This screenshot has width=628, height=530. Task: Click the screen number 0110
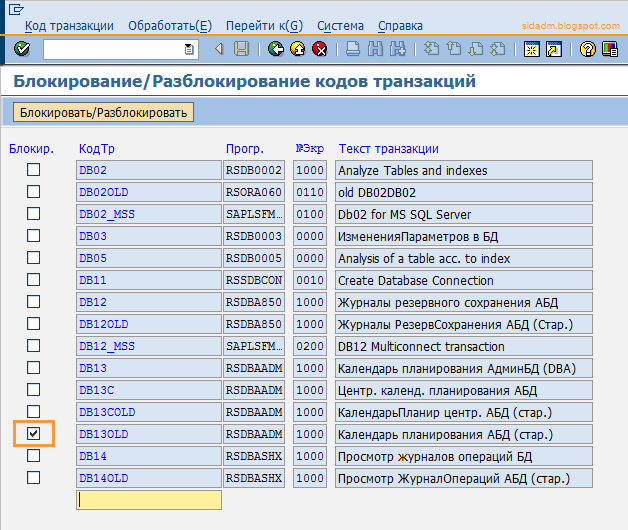(x=310, y=192)
